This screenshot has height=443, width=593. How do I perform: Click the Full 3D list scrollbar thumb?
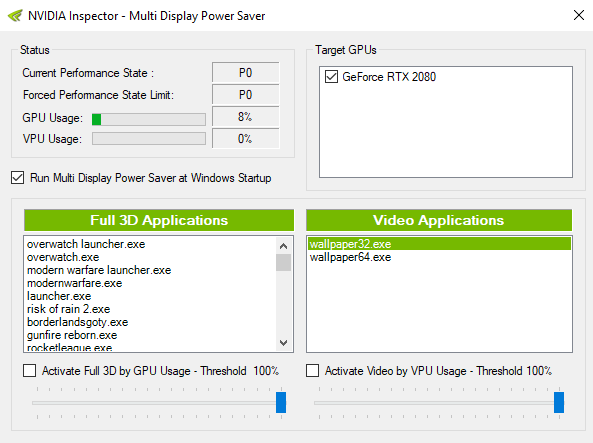click(283, 263)
